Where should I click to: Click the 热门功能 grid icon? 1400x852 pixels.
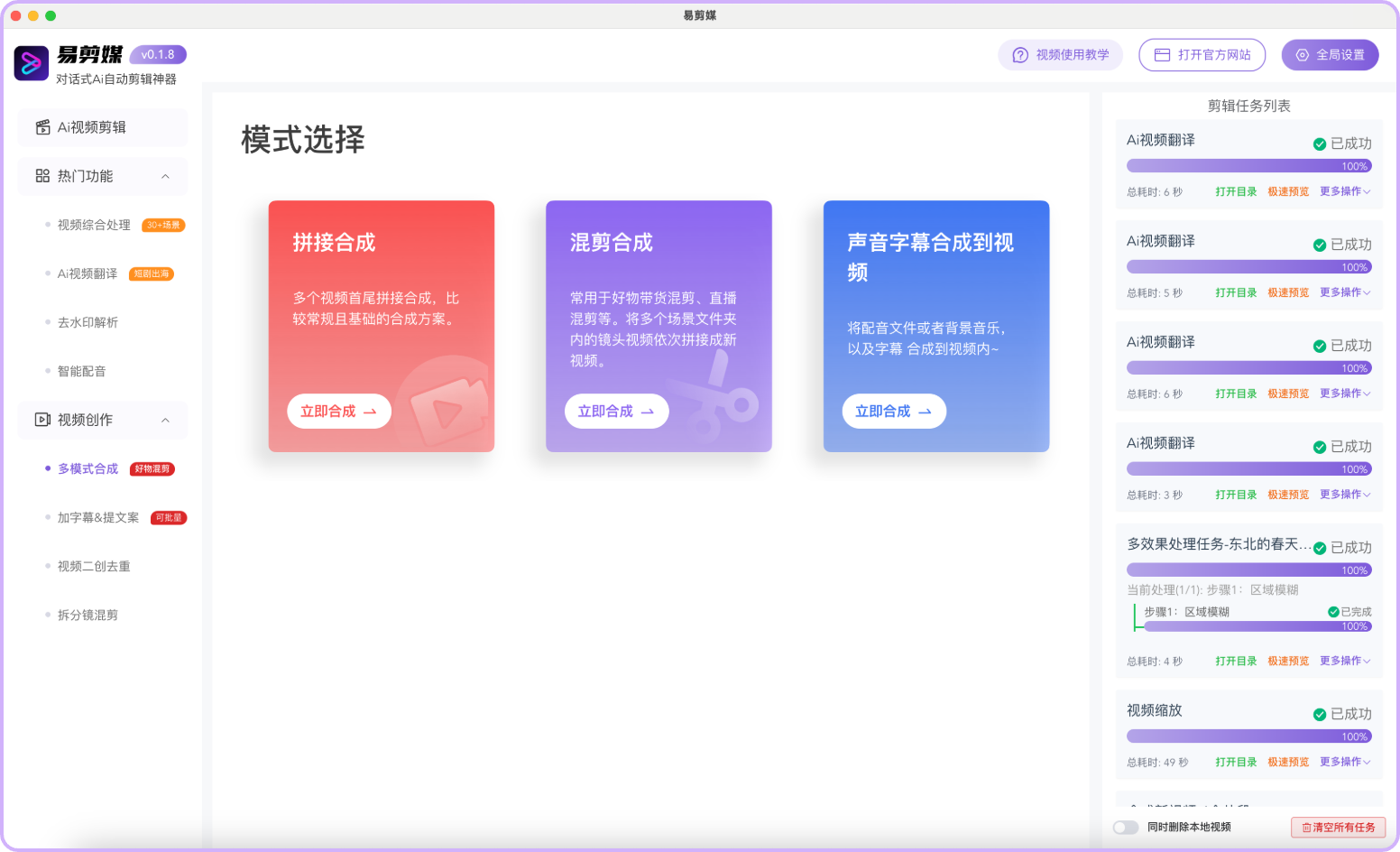(42, 176)
